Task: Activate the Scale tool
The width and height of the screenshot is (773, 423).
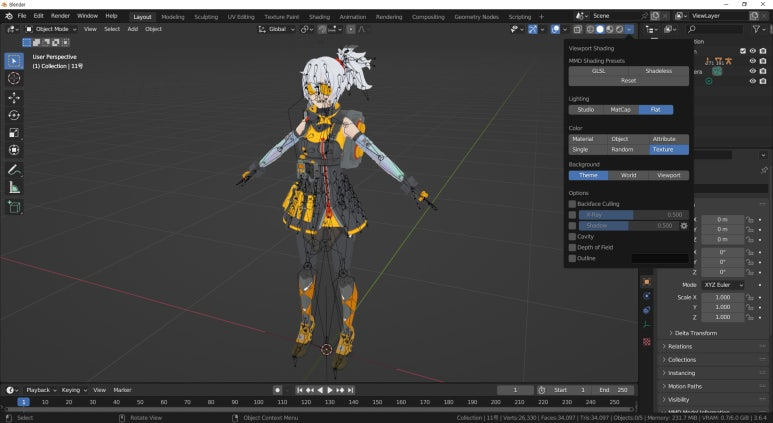Action: click(x=14, y=133)
